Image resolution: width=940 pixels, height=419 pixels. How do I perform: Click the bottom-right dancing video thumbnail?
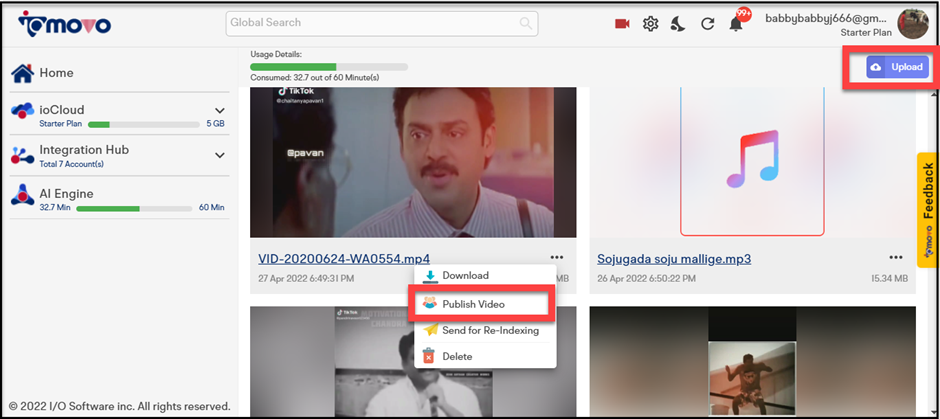[752, 361]
